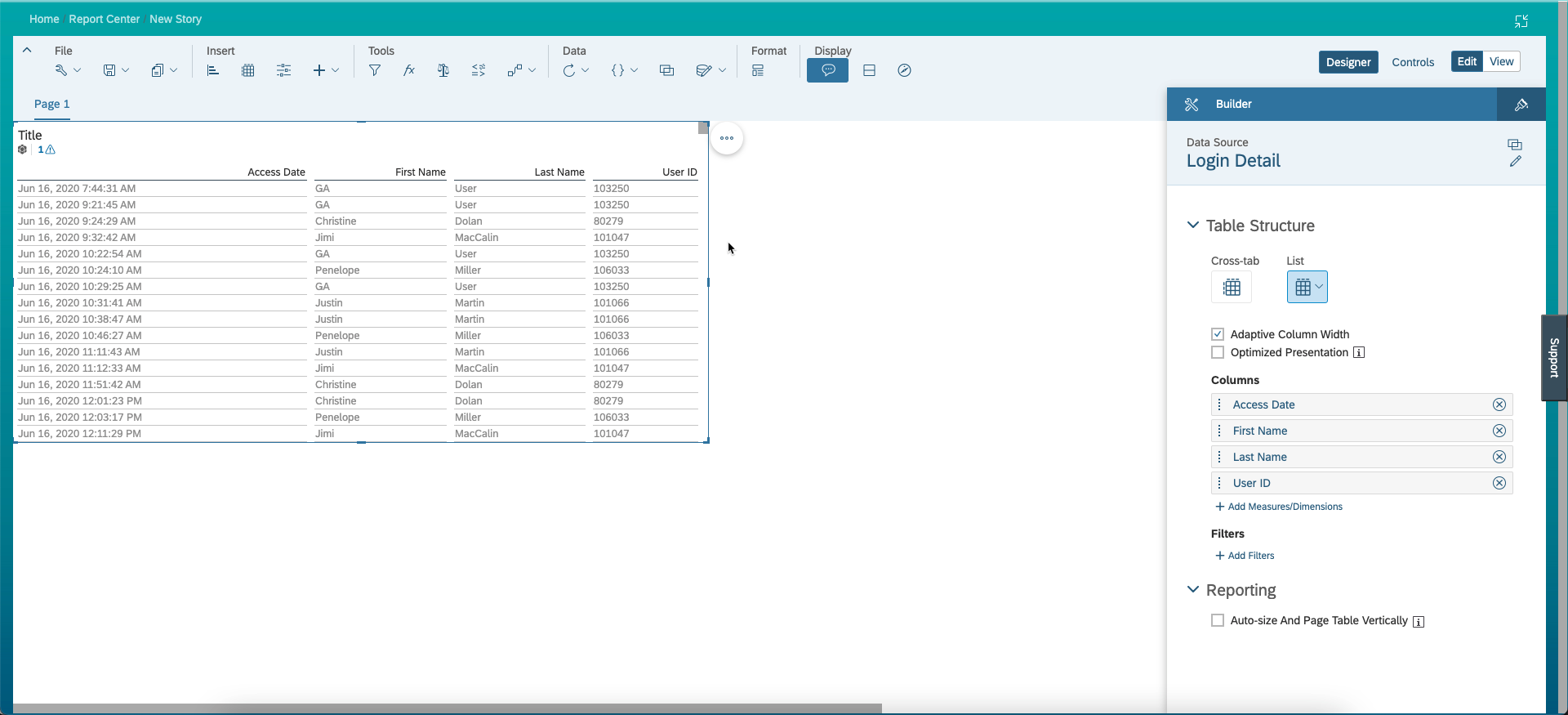The image size is (1568, 715).
Task: Remove the User ID column
Action: tap(1499, 483)
